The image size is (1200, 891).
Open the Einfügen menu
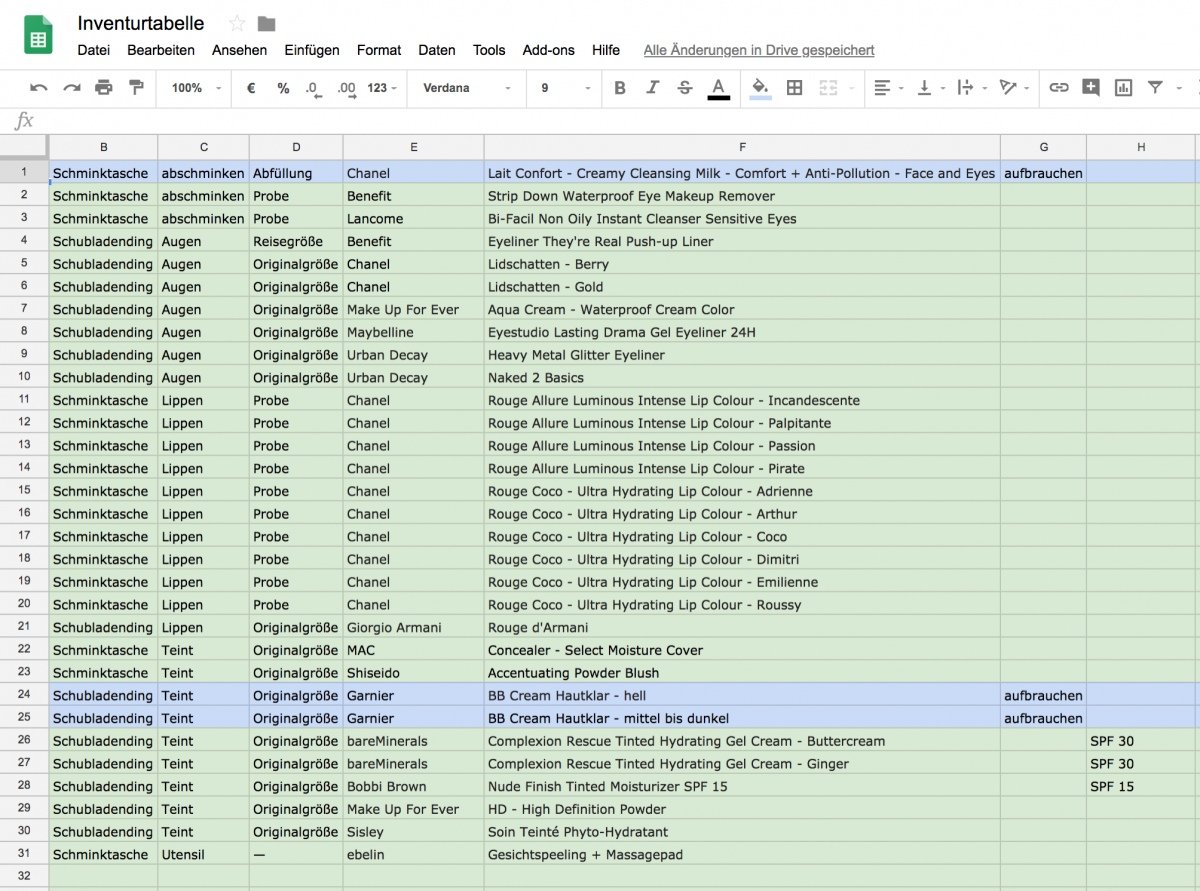(x=312, y=50)
